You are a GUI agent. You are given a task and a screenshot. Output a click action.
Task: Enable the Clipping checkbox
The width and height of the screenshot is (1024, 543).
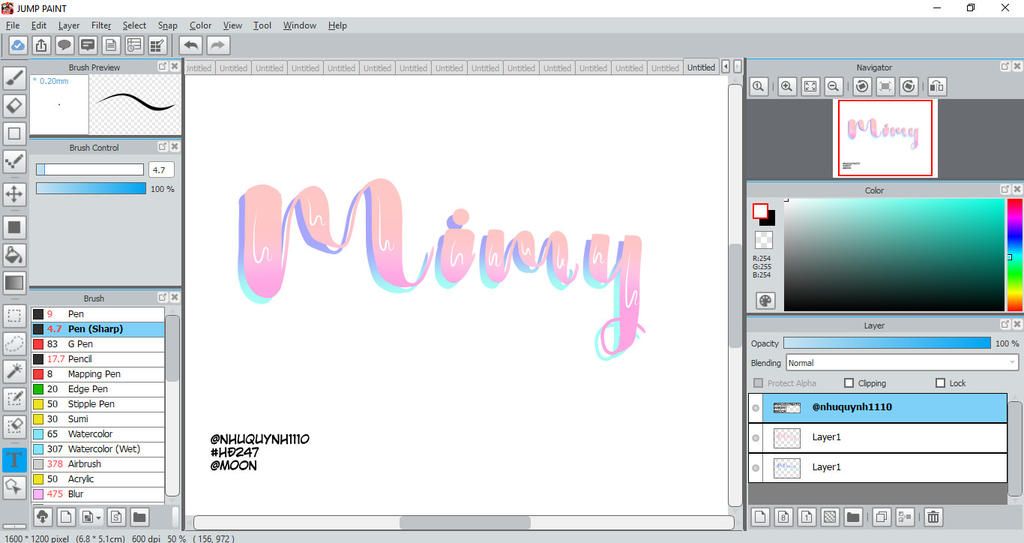click(x=849, y=383)
